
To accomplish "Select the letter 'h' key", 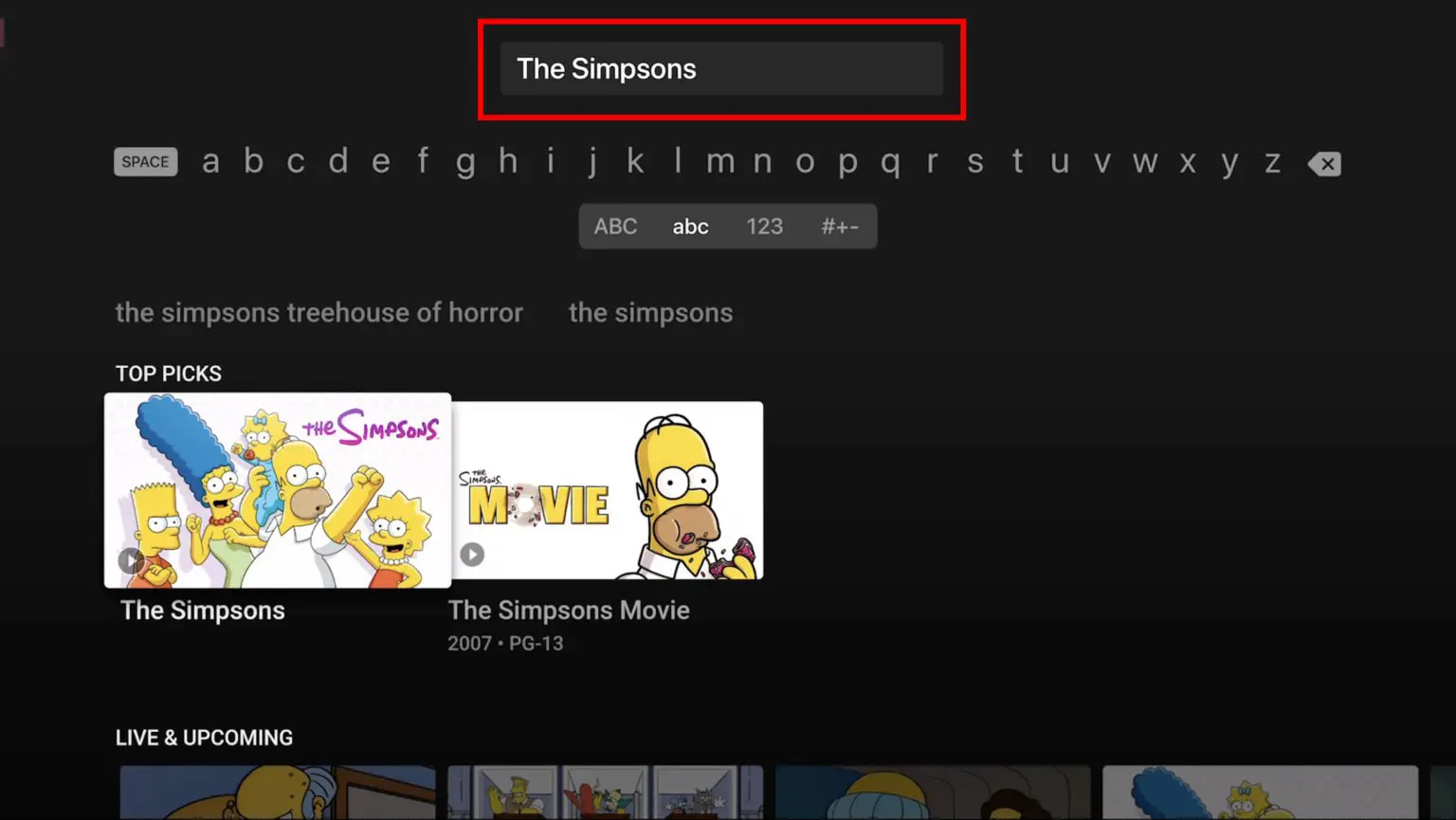I will coord(508,162).
